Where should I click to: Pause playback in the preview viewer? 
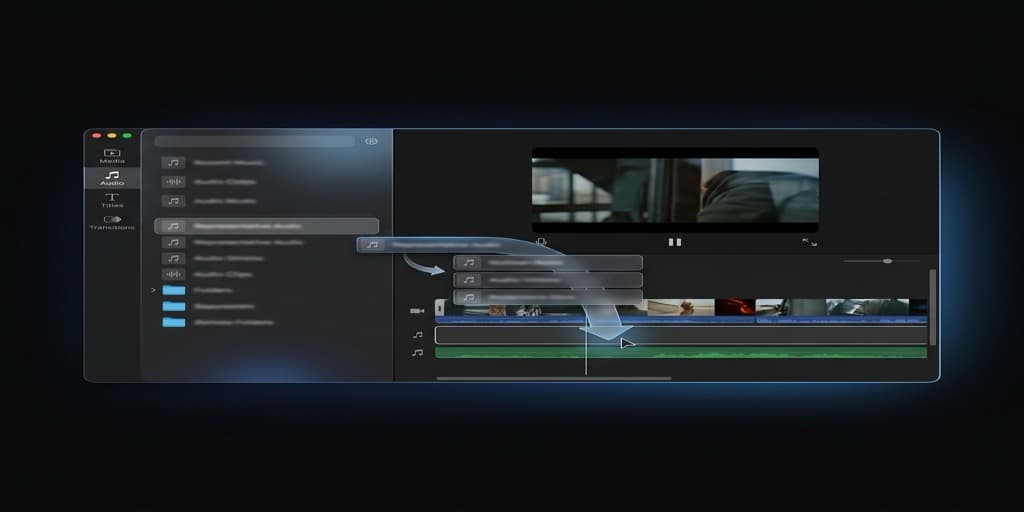(675, 242)
